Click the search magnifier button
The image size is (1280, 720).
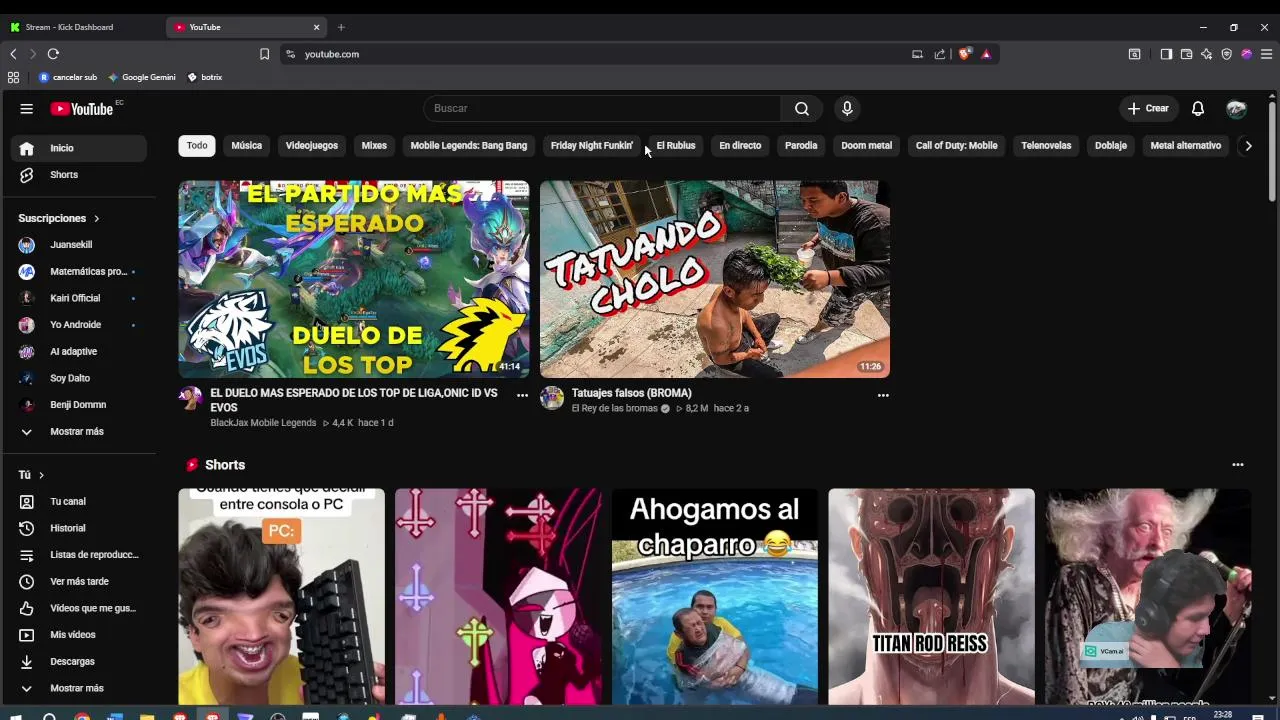click(x=802, y=108)
